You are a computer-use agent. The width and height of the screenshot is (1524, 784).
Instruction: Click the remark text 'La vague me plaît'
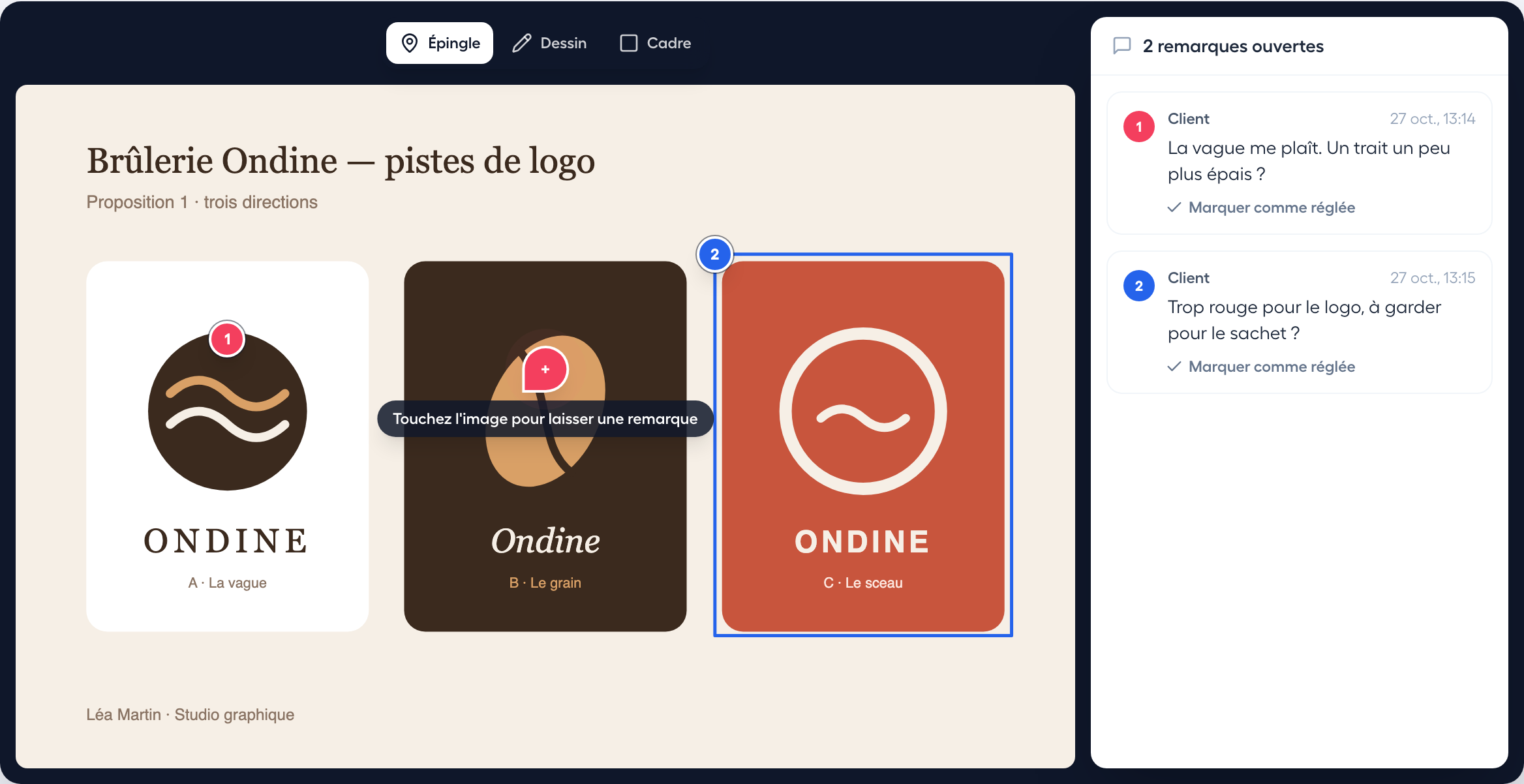click(x=1309, y=161)
